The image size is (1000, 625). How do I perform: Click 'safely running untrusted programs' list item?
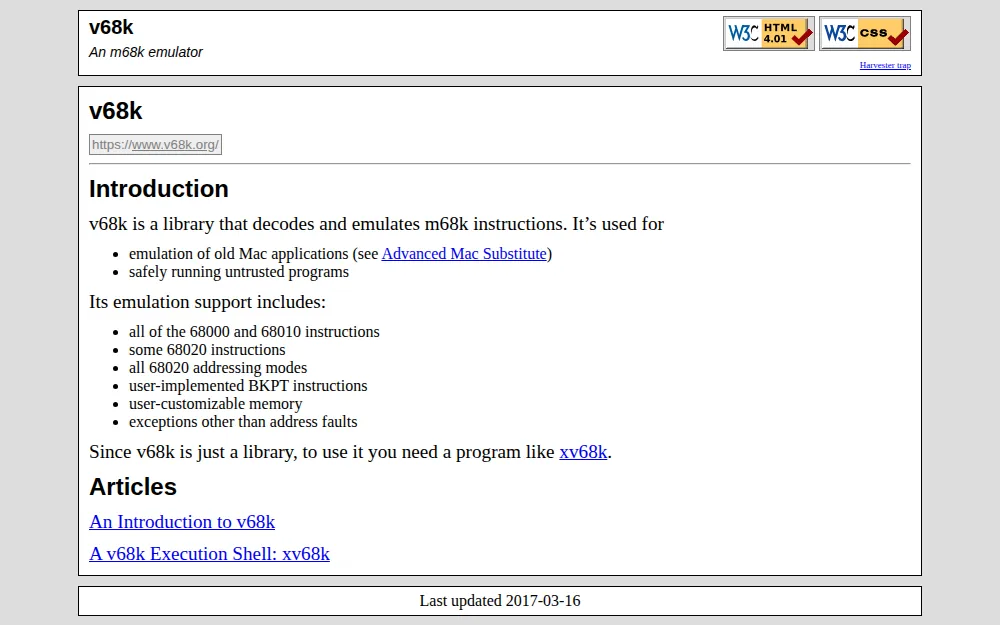pos(239,272)
